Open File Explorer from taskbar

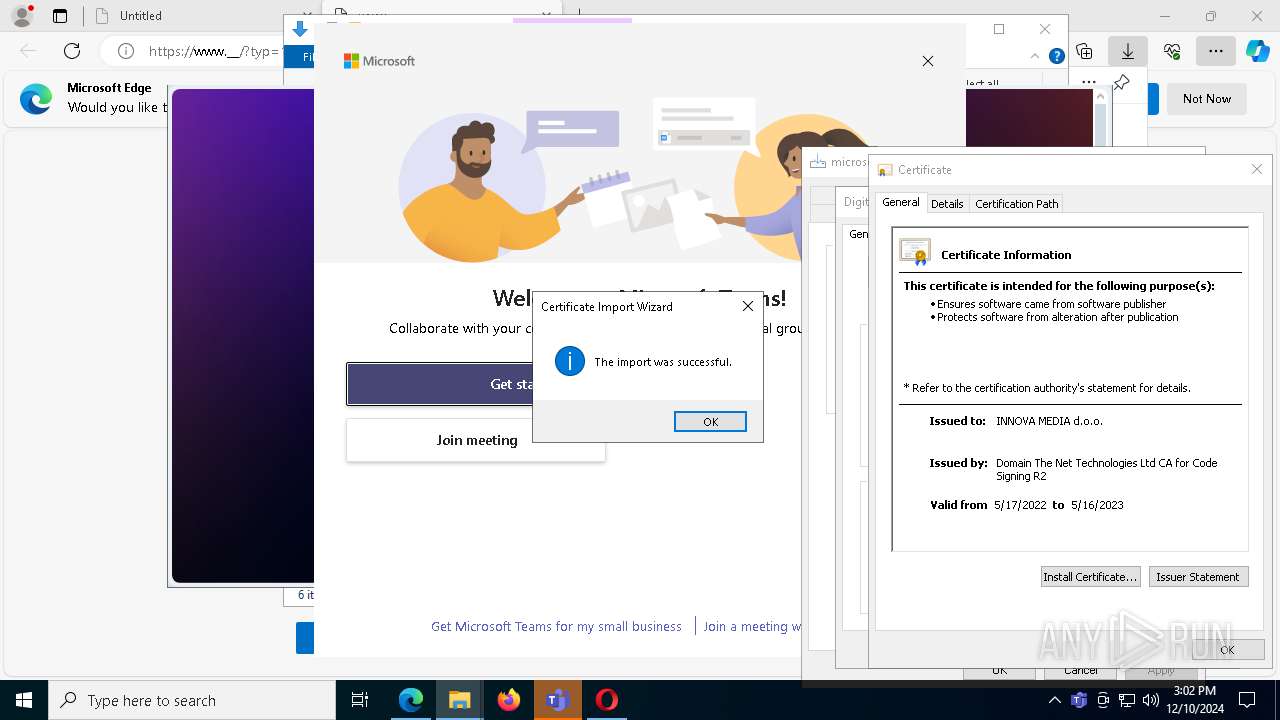click(x=459, y=700)
